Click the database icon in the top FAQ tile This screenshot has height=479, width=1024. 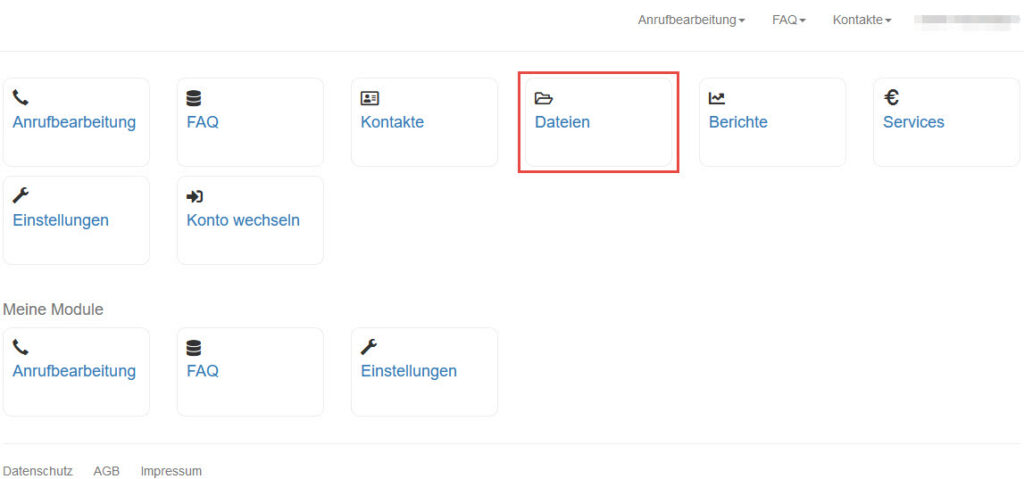click(x=193, y=98)
